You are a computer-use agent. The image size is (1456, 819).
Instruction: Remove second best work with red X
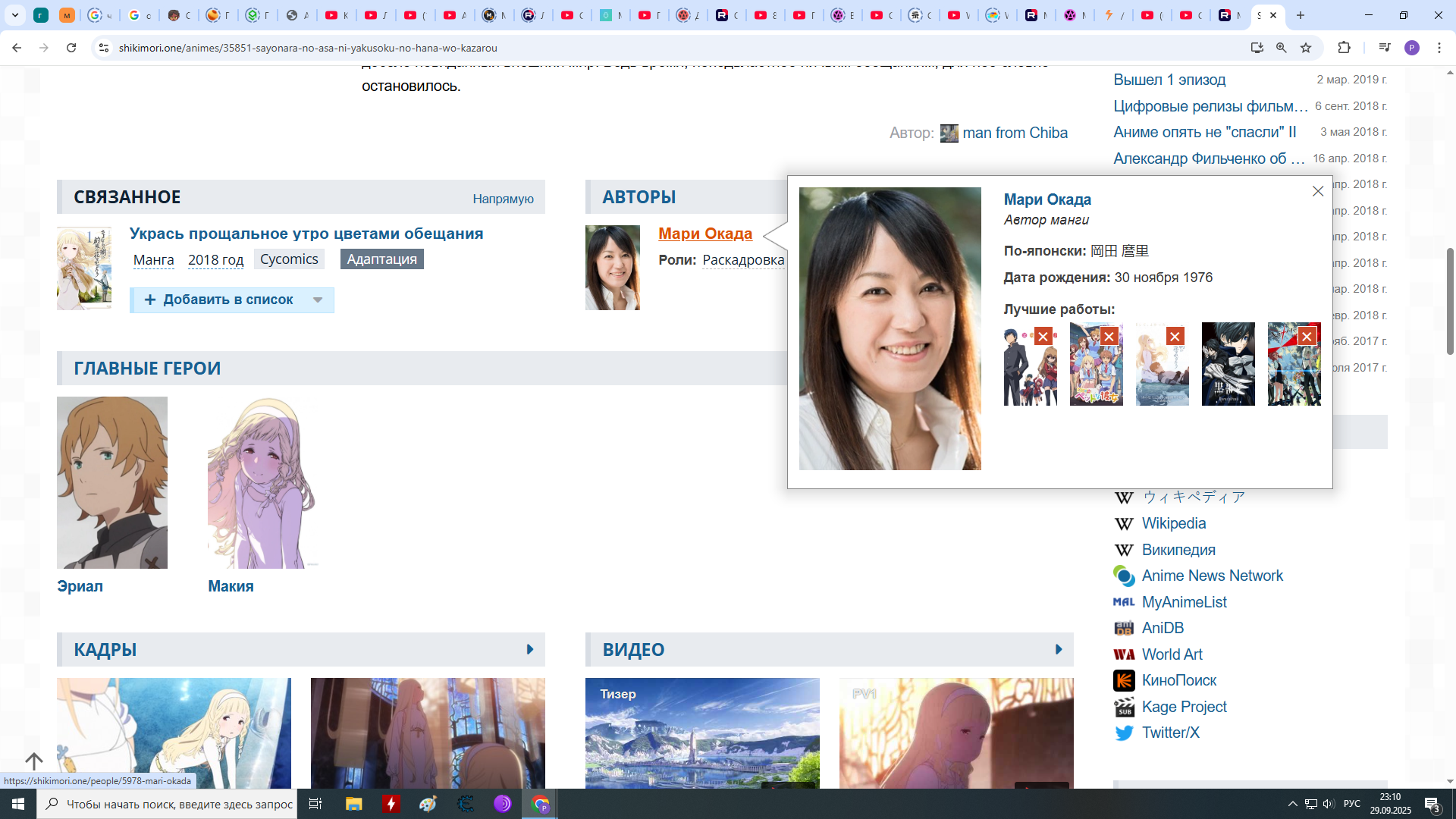[x=1109, y=337]
